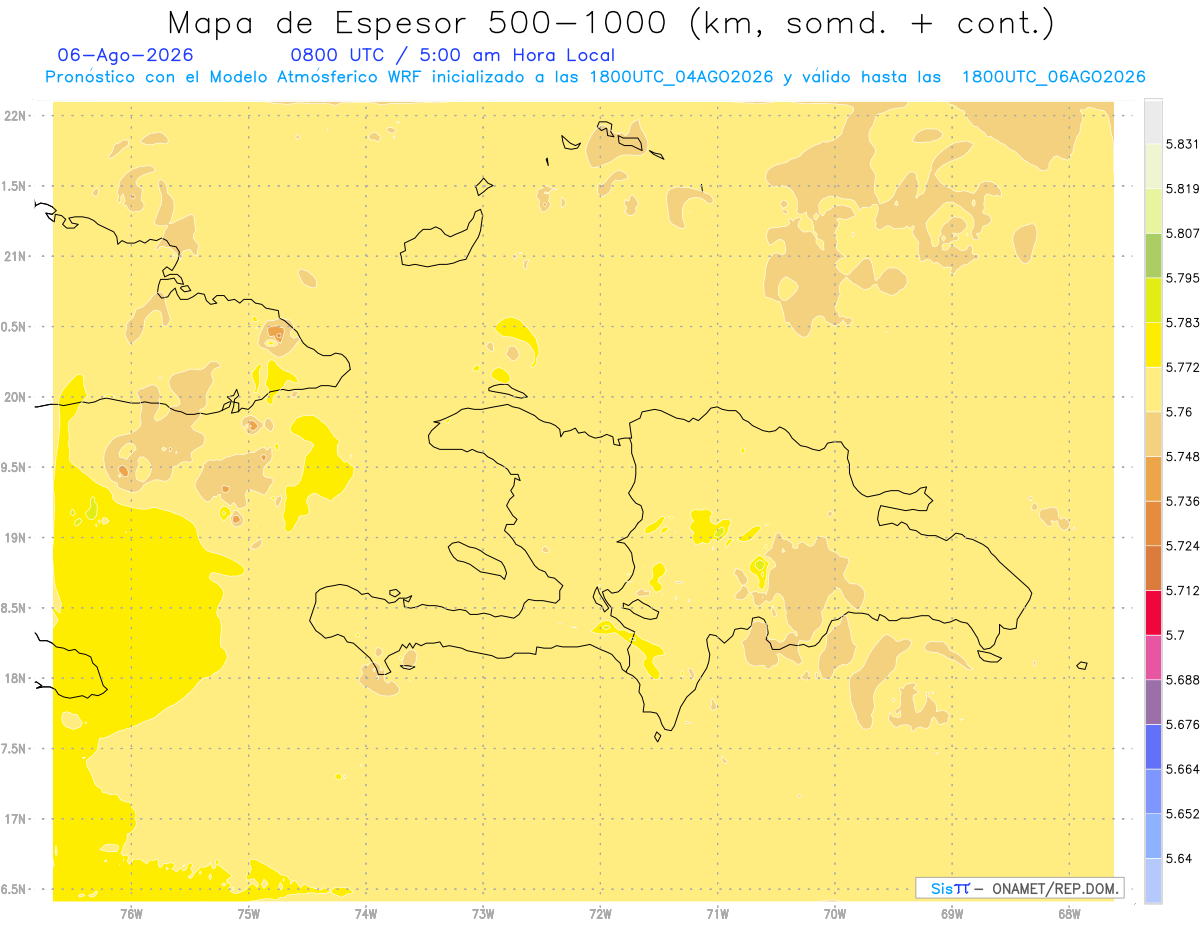The height and width of the screenshot is (927, 1200).
Task: Click the '73W' longitude label
Action: (x=483, y=914)
